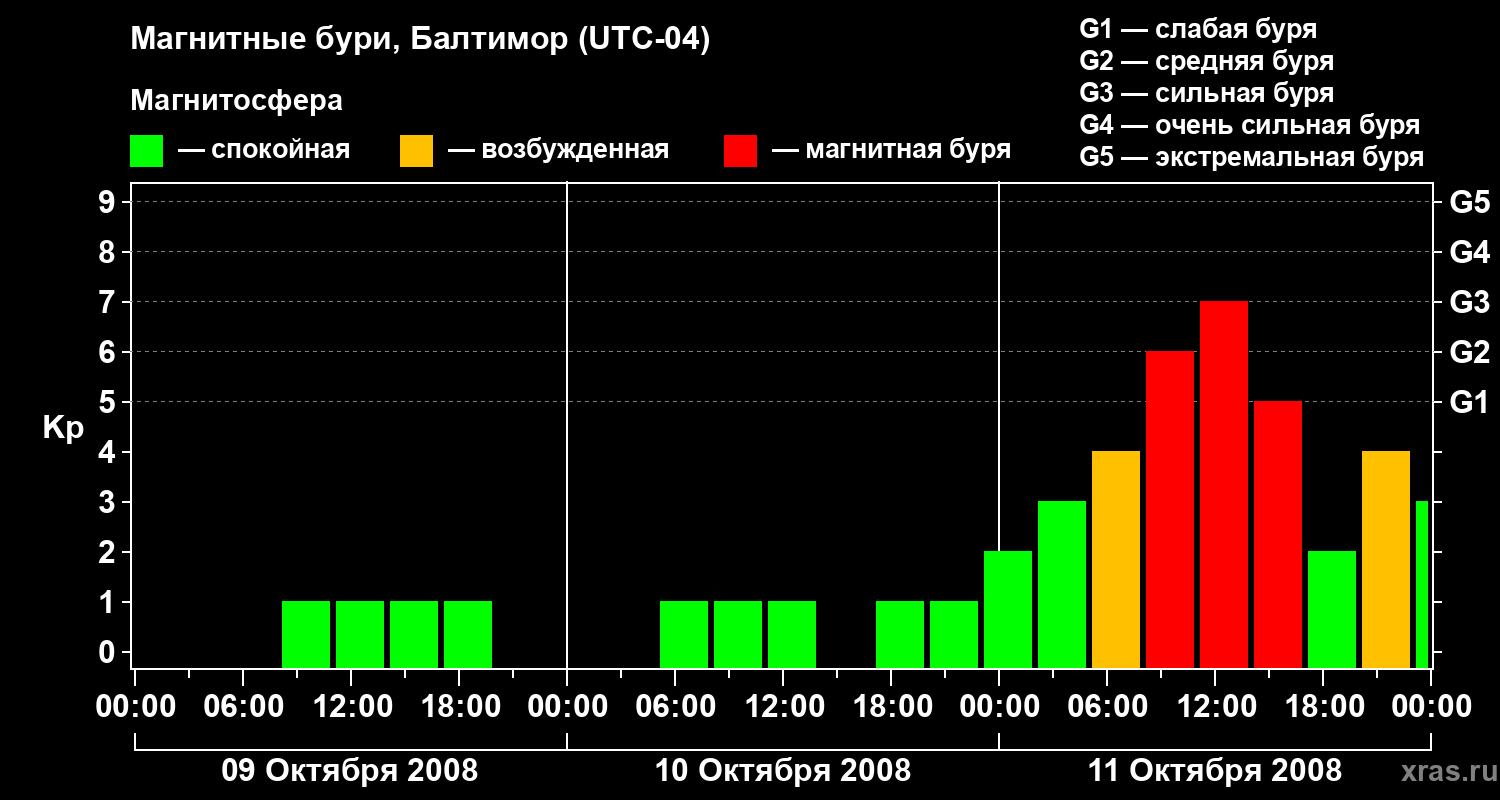Click the orange Kp 4 bar near 21:00 on 11 October
Screen dimensions: 1500x800
coord(1386,559)
